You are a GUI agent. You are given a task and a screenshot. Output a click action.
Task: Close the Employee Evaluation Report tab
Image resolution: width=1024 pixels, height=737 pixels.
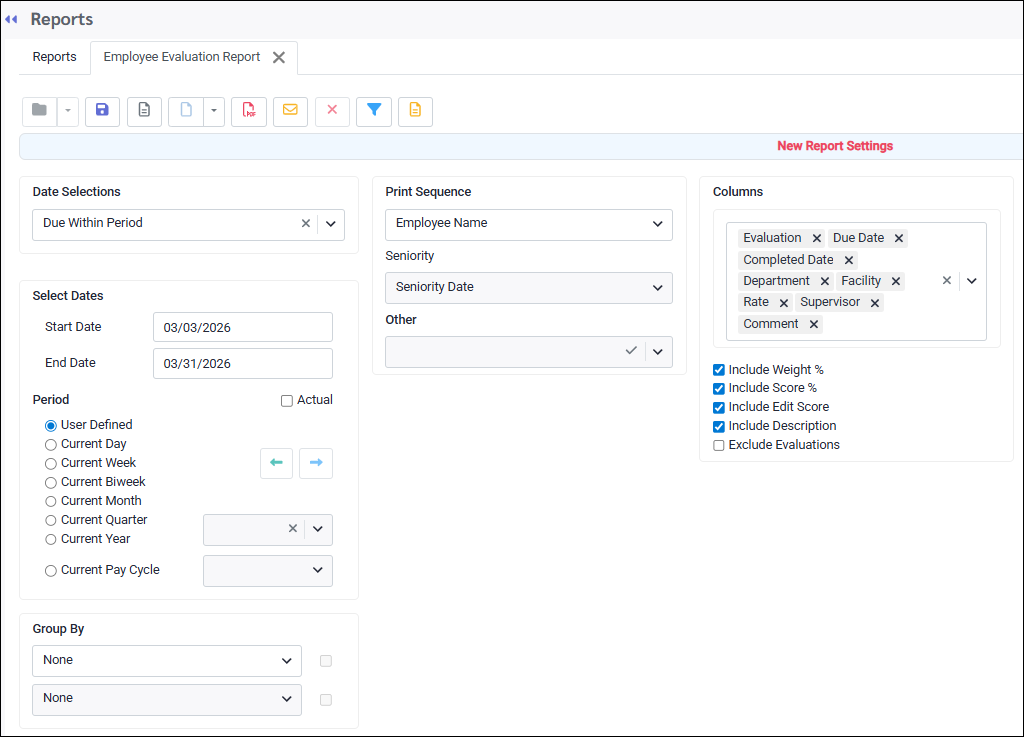279,58
